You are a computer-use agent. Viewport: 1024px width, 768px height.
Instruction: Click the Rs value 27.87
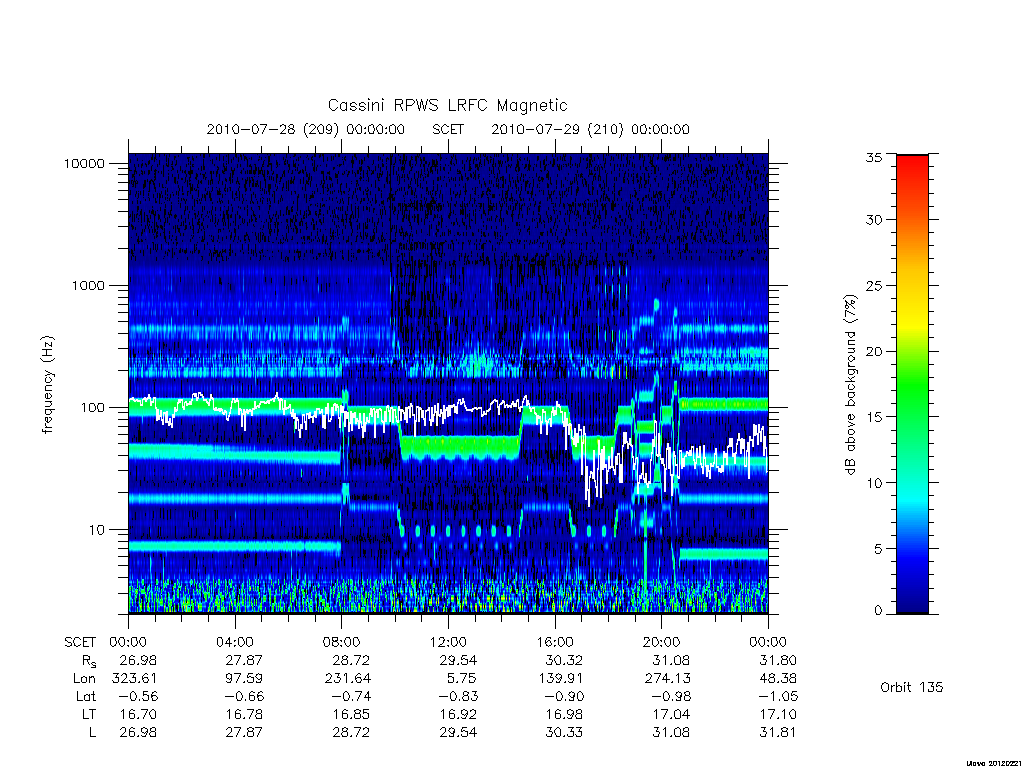(x=244, y=660)
